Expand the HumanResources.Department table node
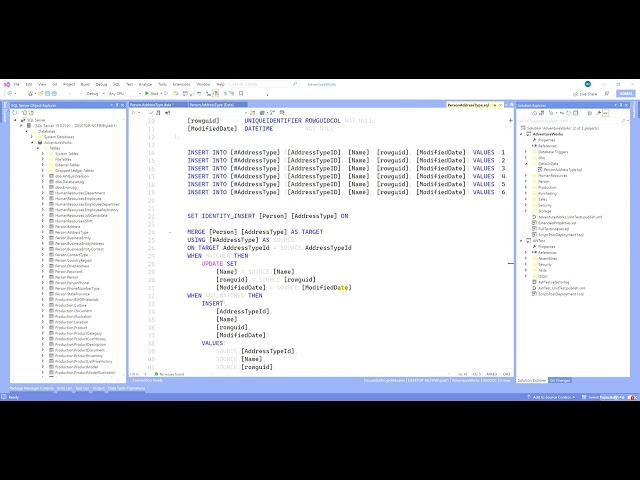The height and width of the screenshot is (480, 640). tap(43, 193)
